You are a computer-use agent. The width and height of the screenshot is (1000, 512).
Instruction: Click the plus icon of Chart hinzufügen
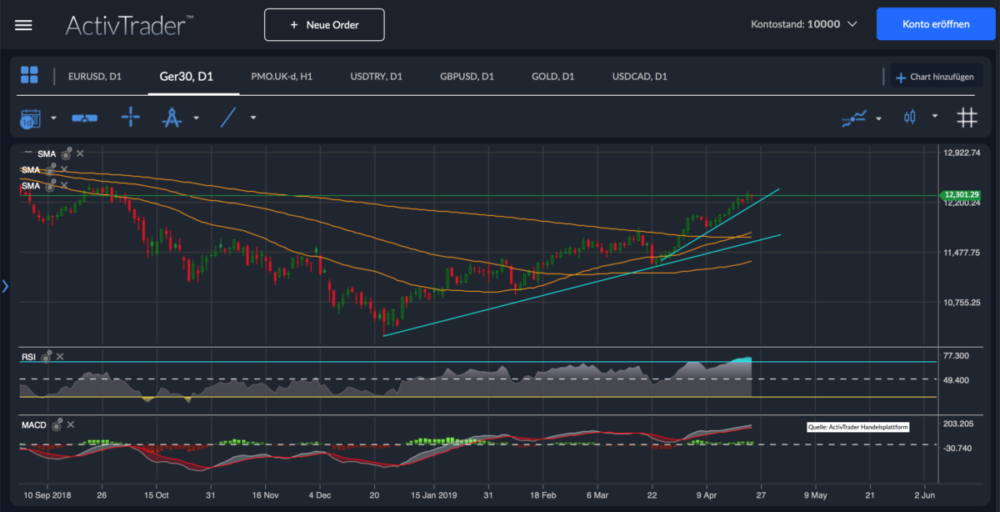pyautogui.click(x=901, y=78)
